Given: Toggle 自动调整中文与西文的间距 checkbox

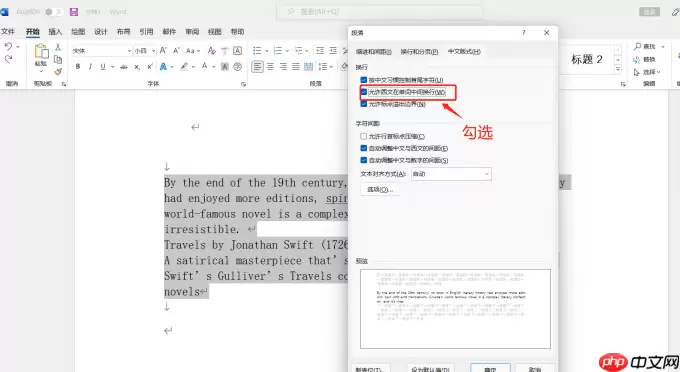Looking at the screenshot, I should coord(363,148).
